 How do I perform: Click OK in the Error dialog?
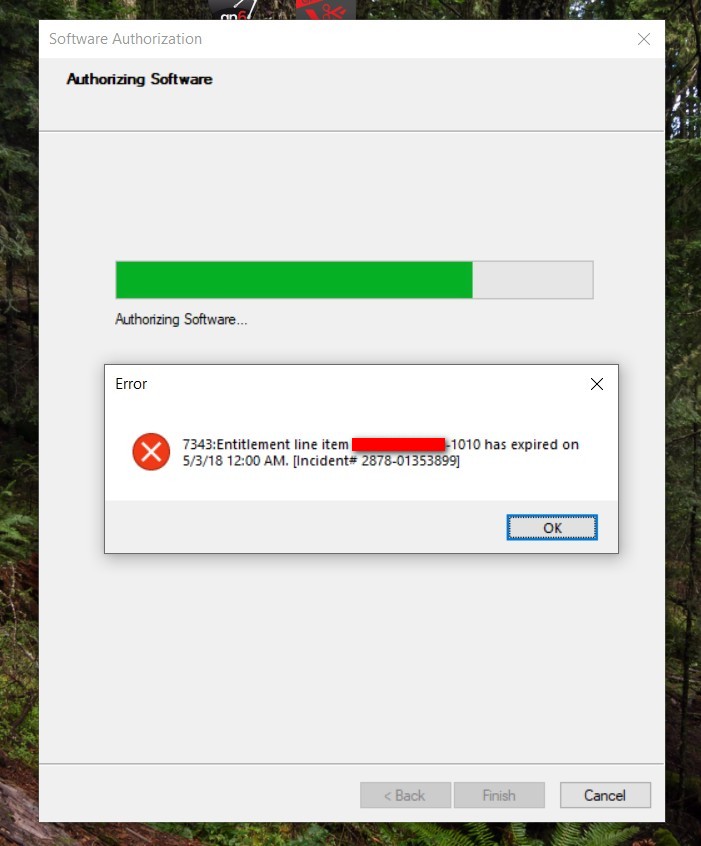pos(552,527)
